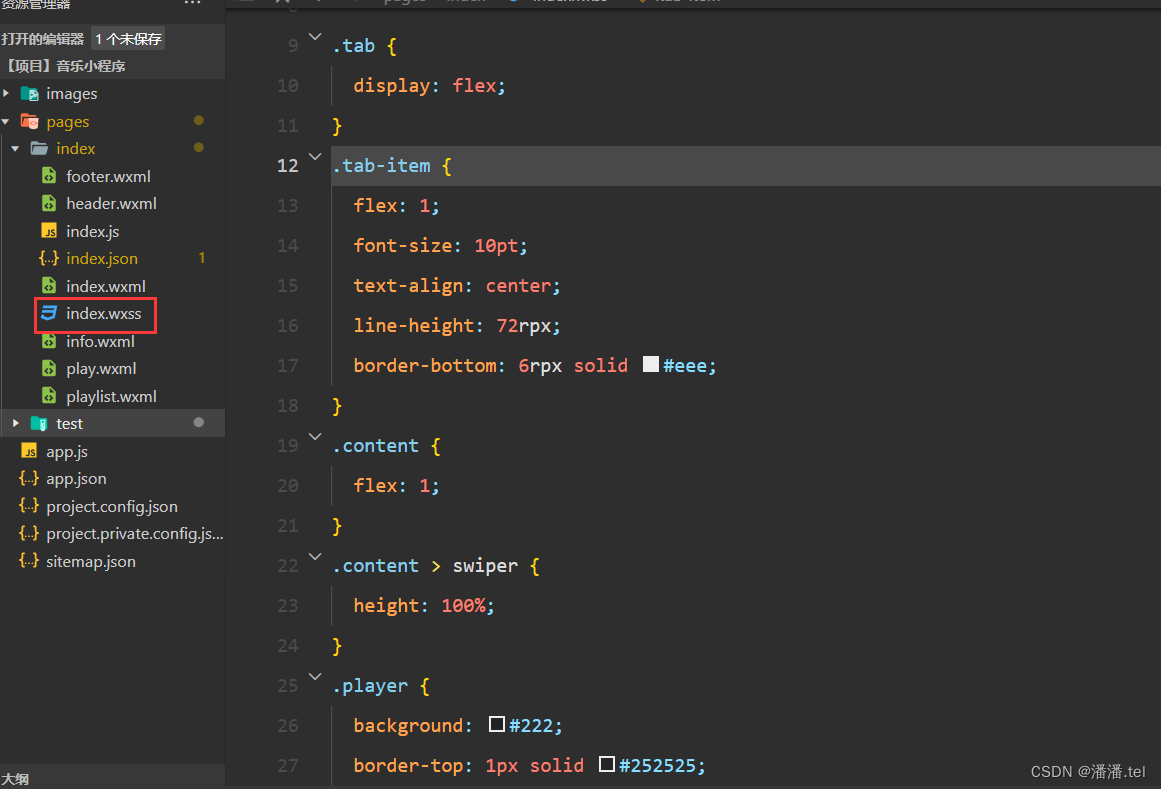Image resolution: width=1161 pixels, height=789 pixels.
Task: Open app.json file
Action: [x=76, y=479]
